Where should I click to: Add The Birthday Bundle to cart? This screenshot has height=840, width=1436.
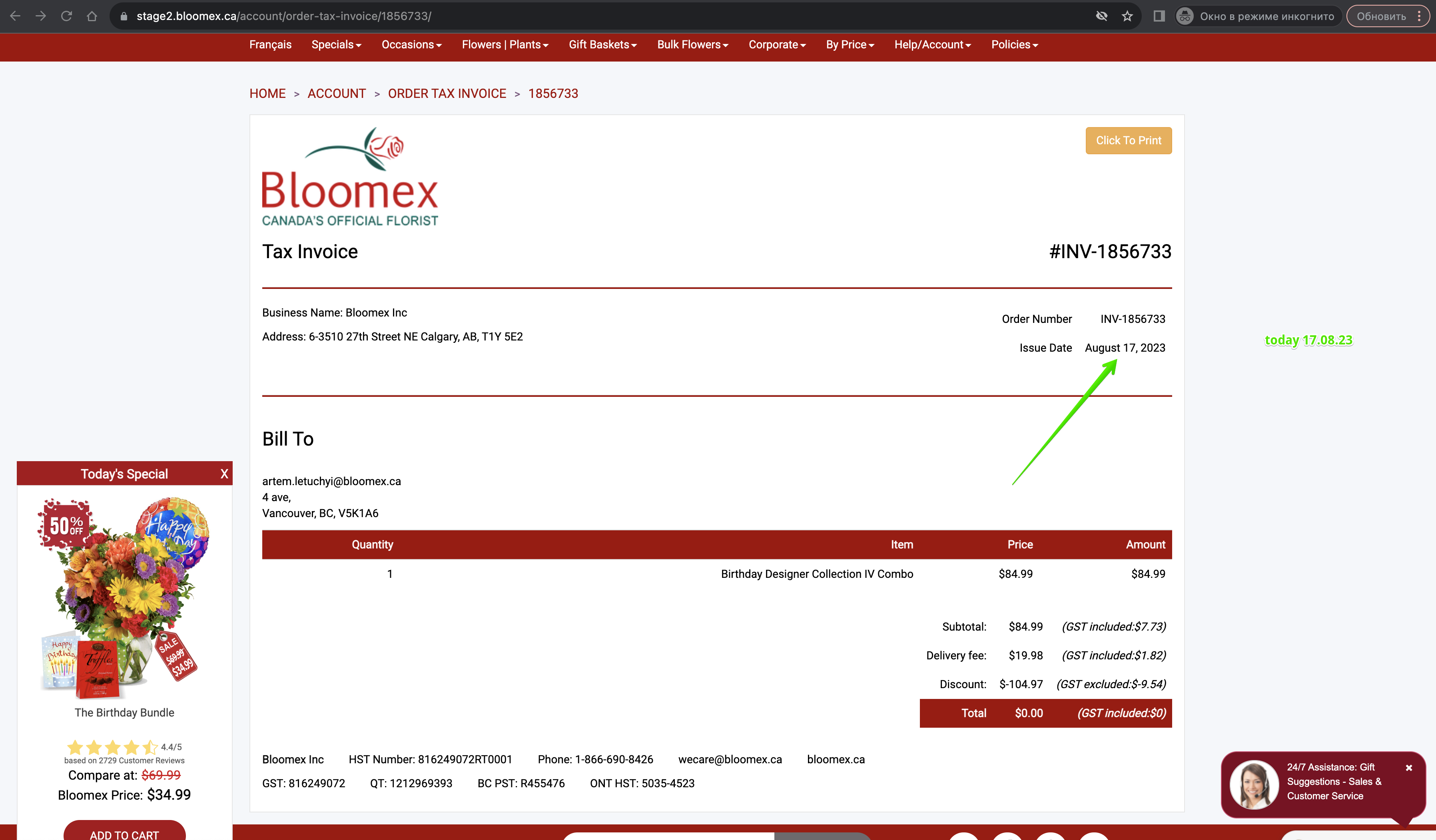(x=124, y=832)
